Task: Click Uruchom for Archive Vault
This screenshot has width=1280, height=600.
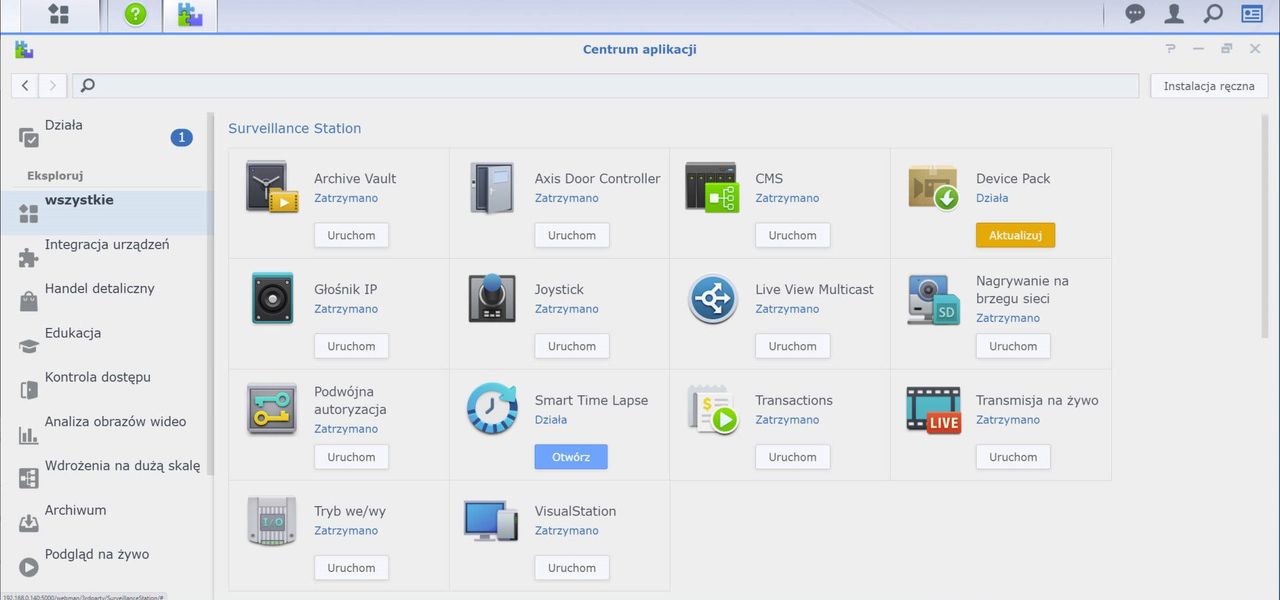Action: pyautogui.click(x=351, y=235)
